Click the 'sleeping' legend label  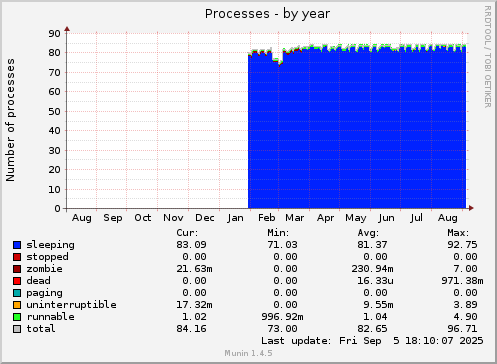click(x=50, y=245)
